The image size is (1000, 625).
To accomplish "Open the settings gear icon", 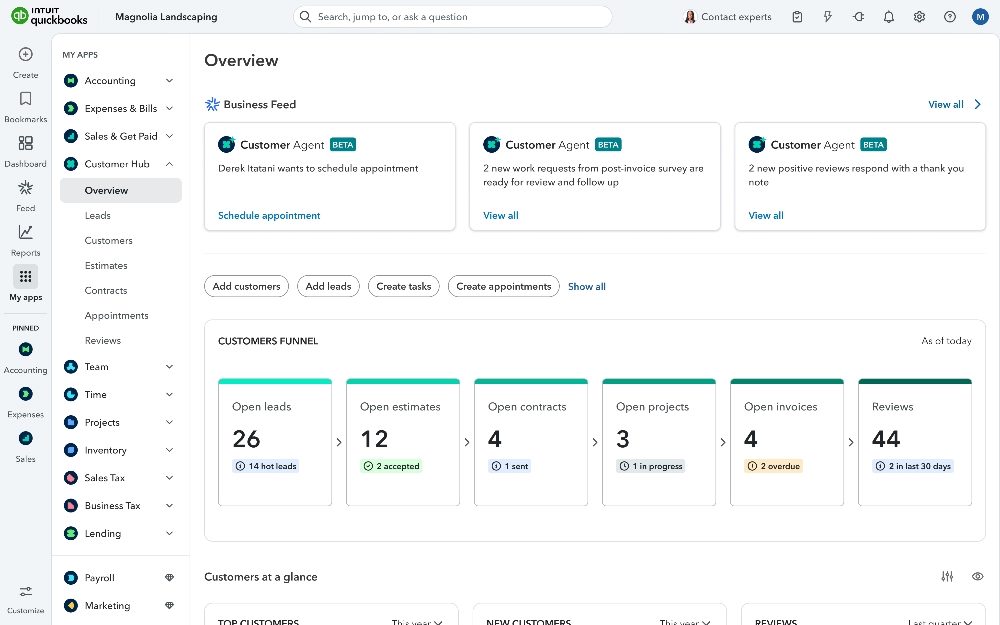I will tap(919, 17).
